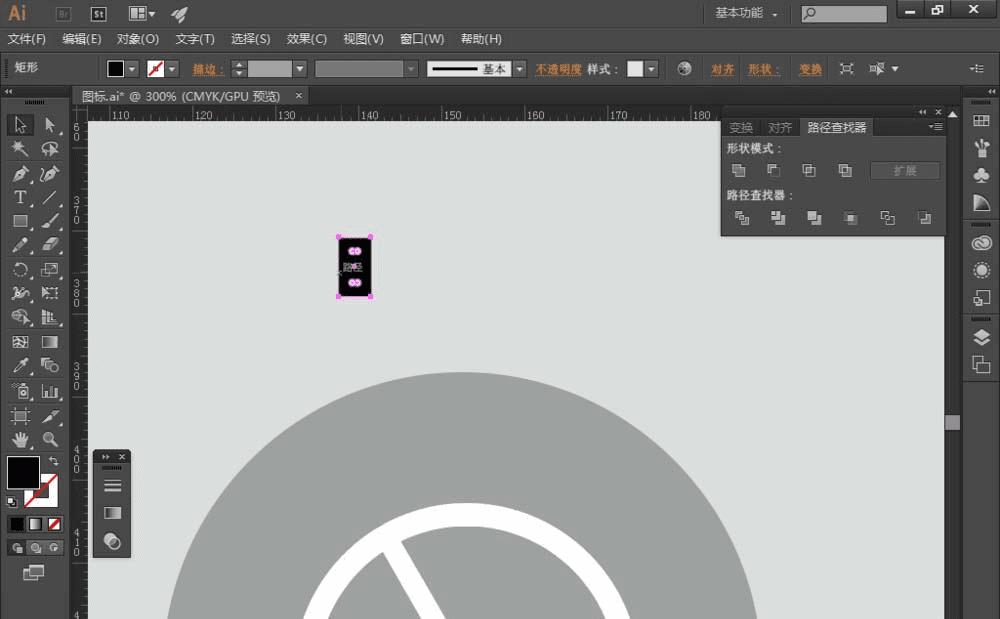Click Outline pathfinder icon

coord(887,218)
